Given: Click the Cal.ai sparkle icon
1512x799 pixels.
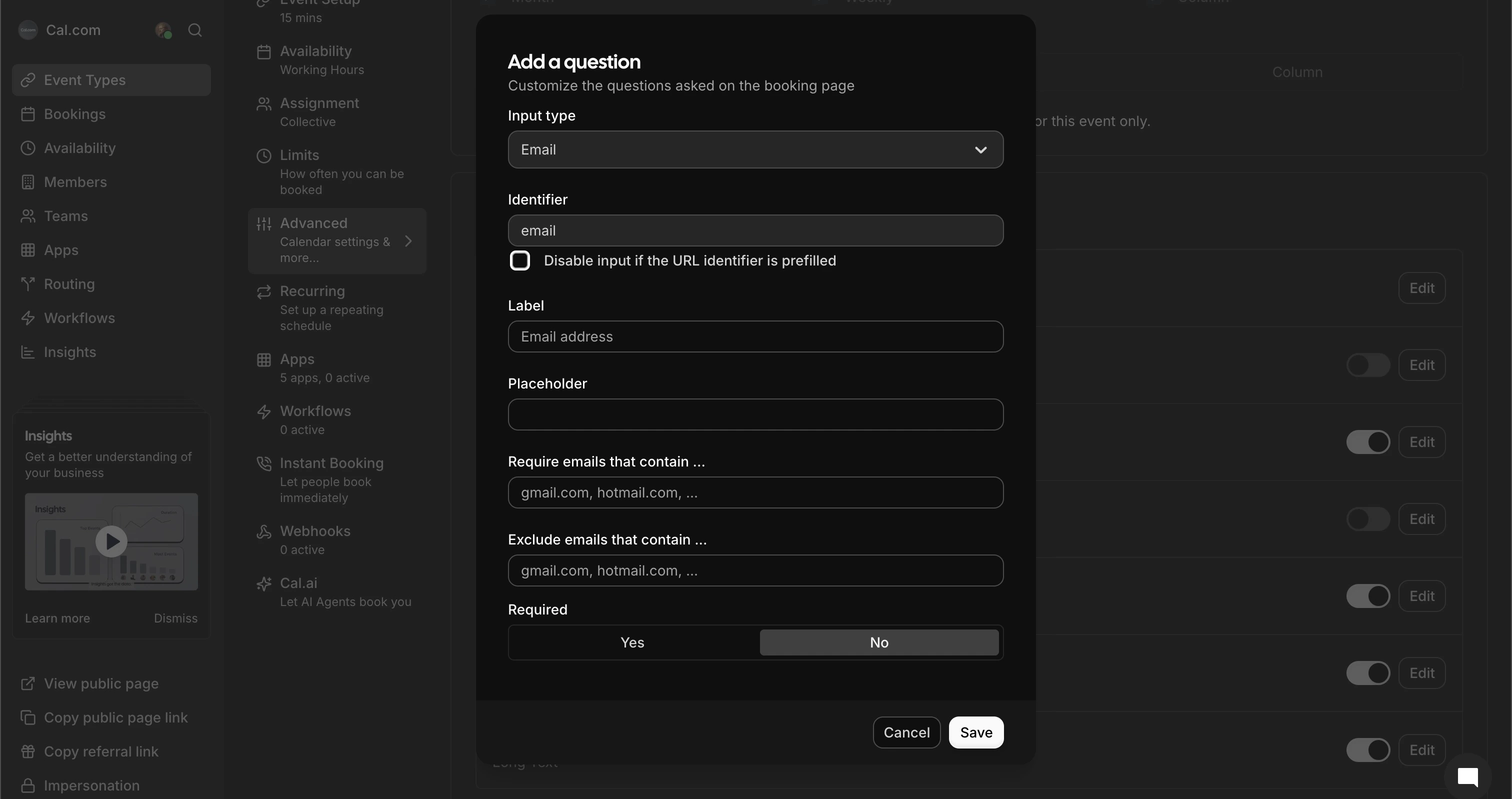Looking at the screenshot, I should pyautogui.click(x=264, y=583).
